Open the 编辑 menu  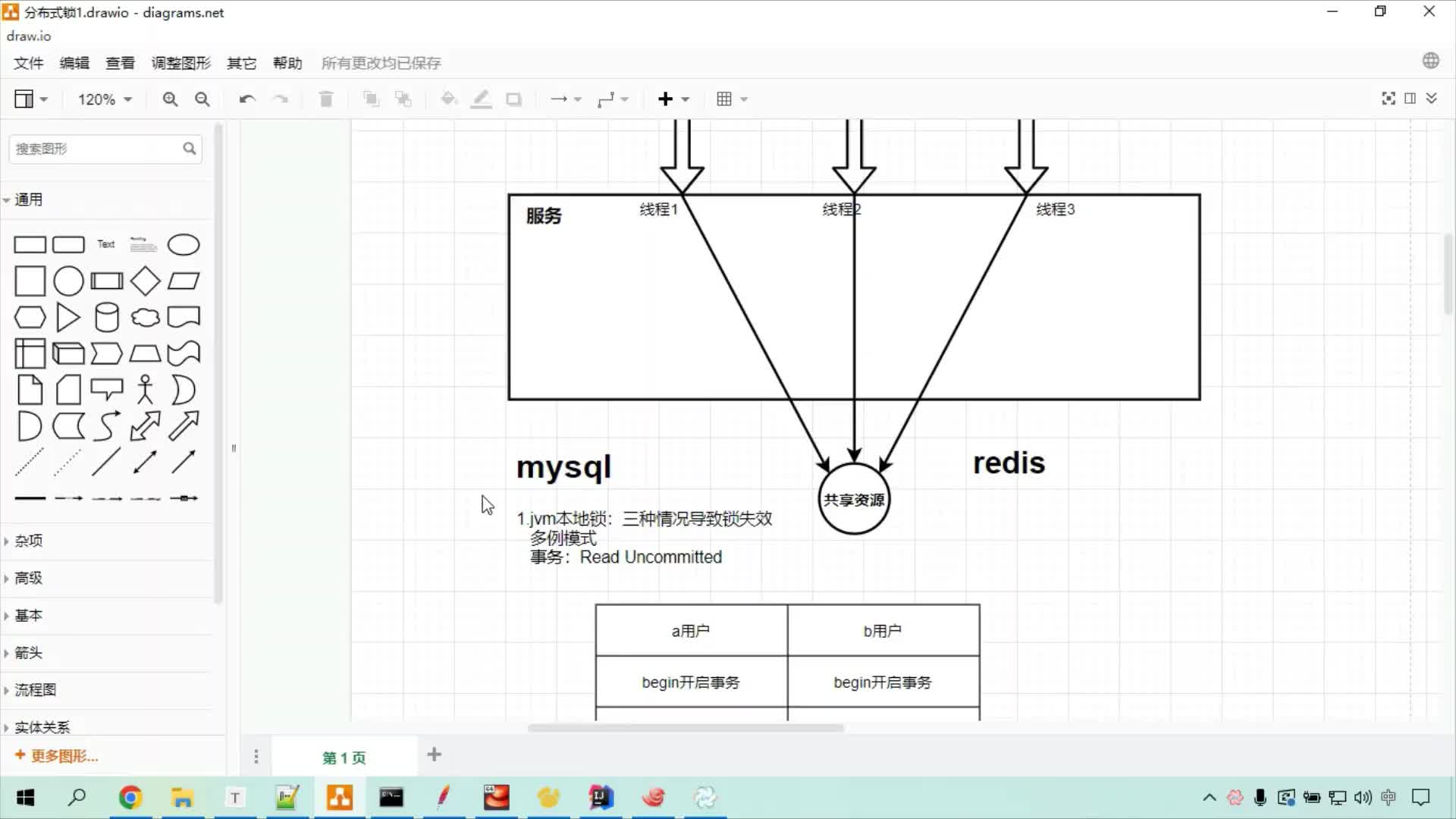[x=74, y=63]
